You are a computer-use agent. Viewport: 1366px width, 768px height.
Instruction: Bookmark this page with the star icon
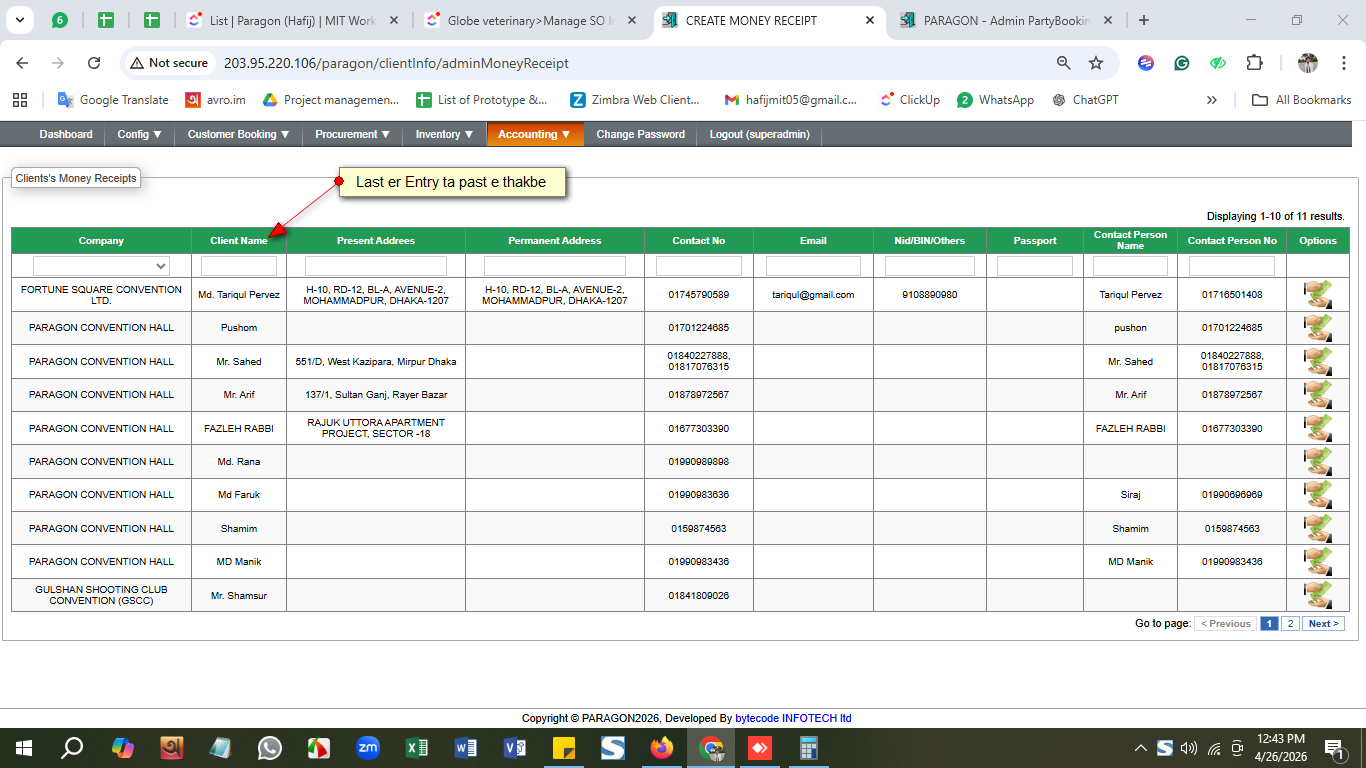[x=1096, y=63]
